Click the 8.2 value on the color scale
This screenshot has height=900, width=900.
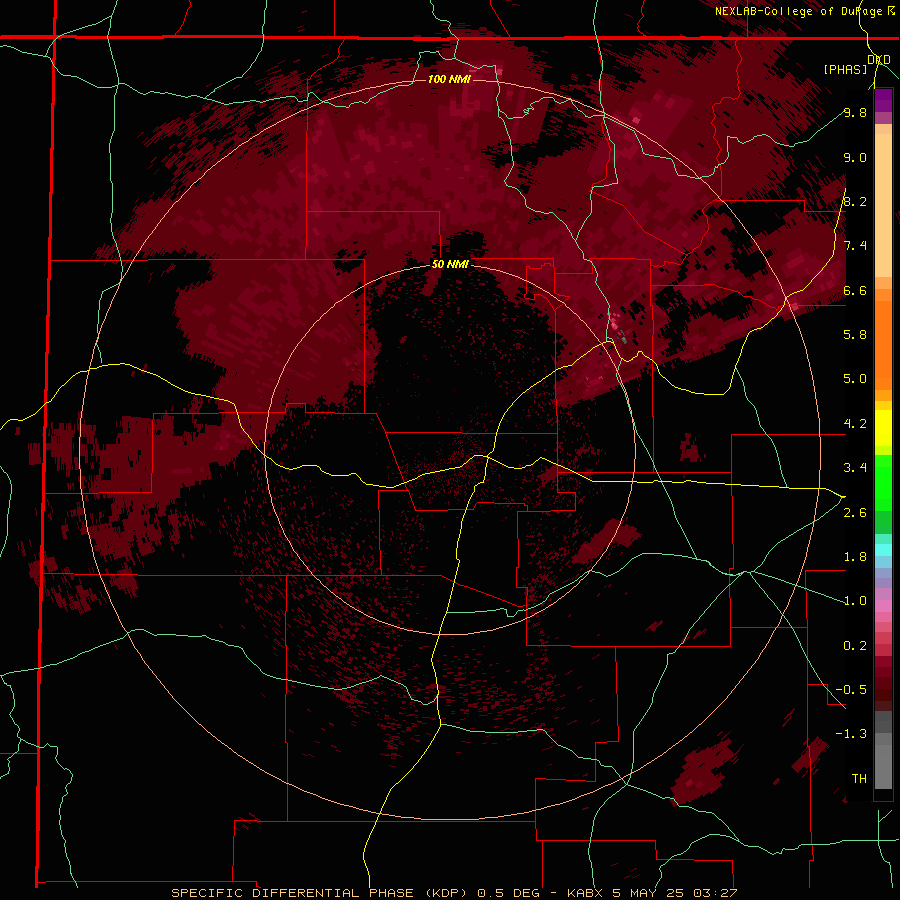(x=855, y=201)
